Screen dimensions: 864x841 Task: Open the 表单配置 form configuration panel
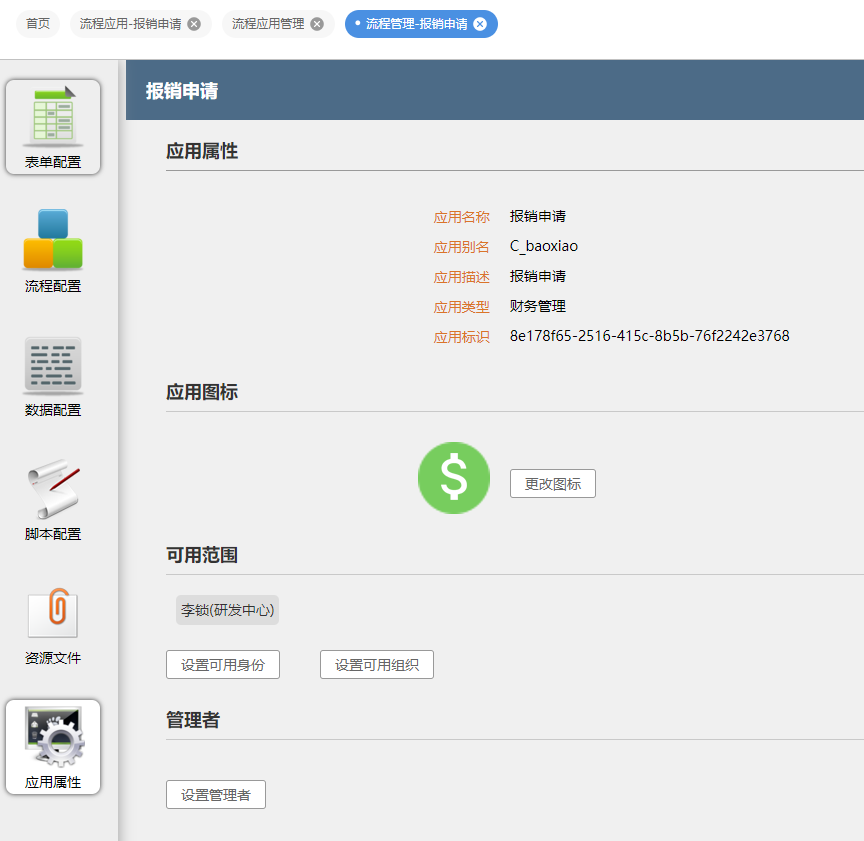53,127
